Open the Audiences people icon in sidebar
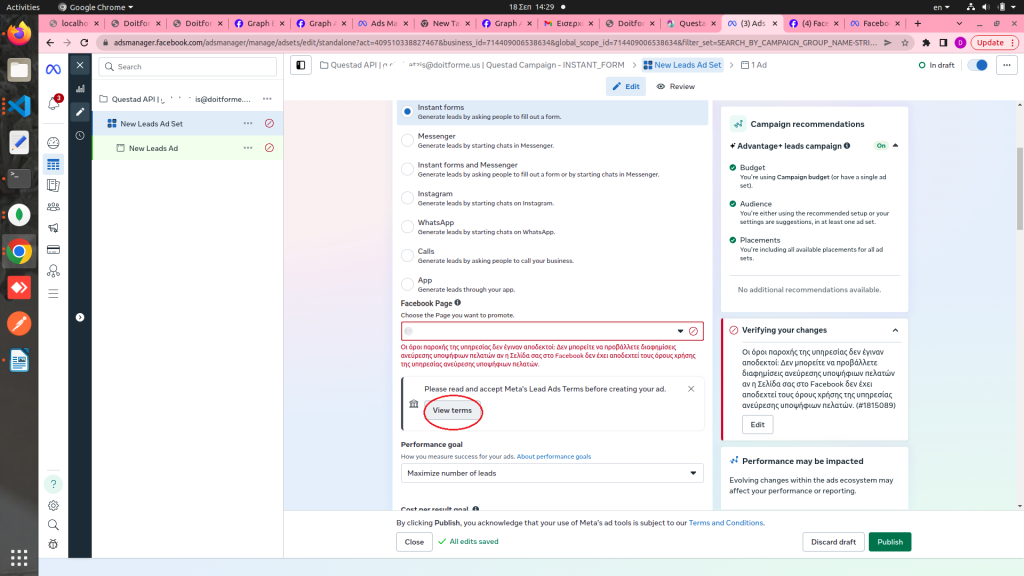This screenshot has width=1024, height=576. [x=53, y=207]
